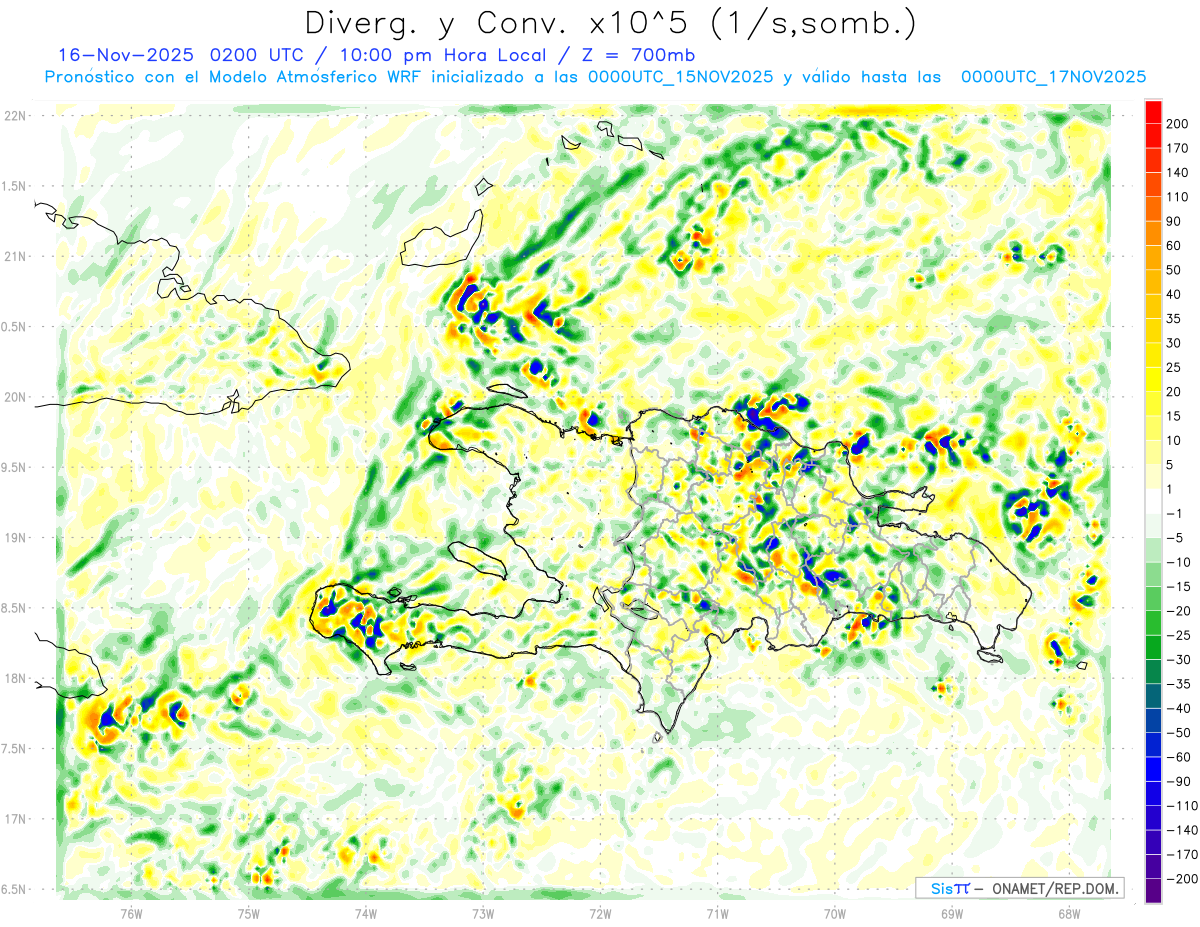Image resolution: width=1200 pixels, height=927 pixels.
Task: Click the dark purple bottom colorbar segment
Action: click(1153, 891)
